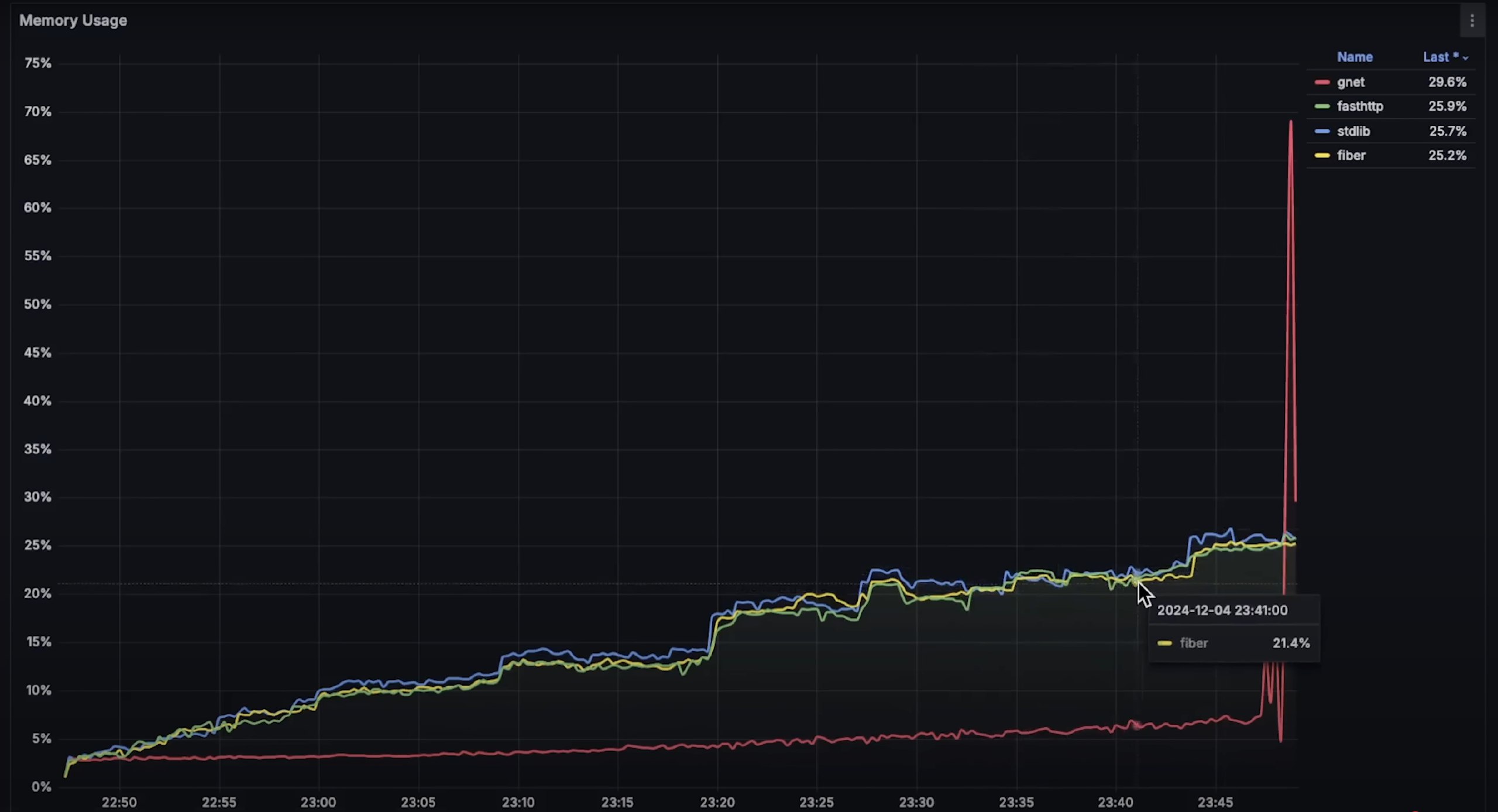Toggle gnet series visibility in legend
This screenshot has height=812, width=1498.
(1351, 82)
